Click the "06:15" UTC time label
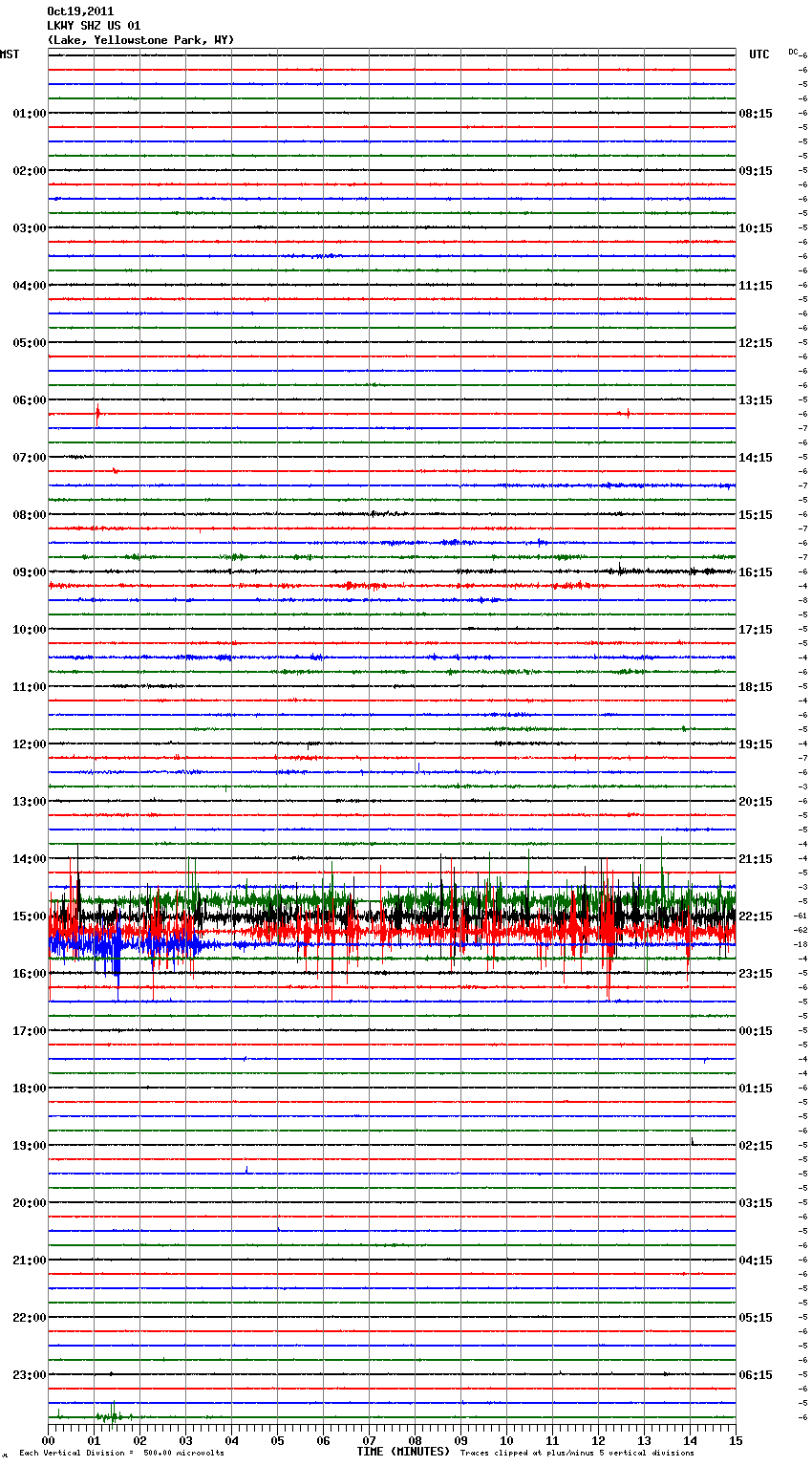Screen dimensions: 812x1466 [756, 1375]
